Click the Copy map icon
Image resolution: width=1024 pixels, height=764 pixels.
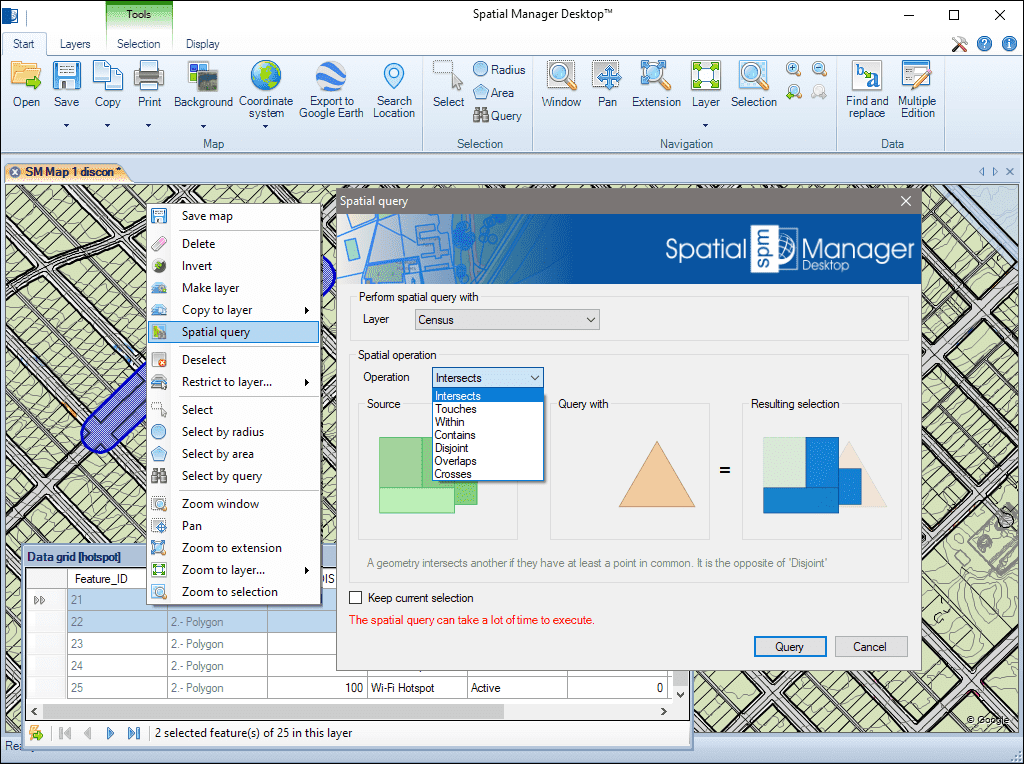pyautogui.click(x=108, y=76)
